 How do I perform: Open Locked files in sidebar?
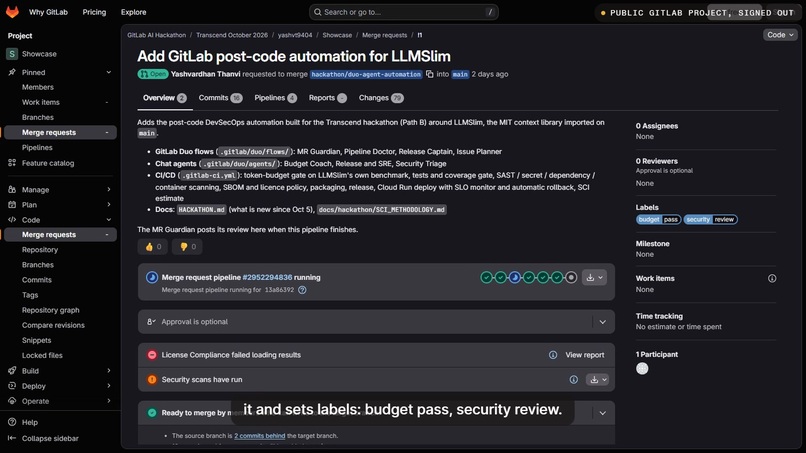click(x=42, y=355)
